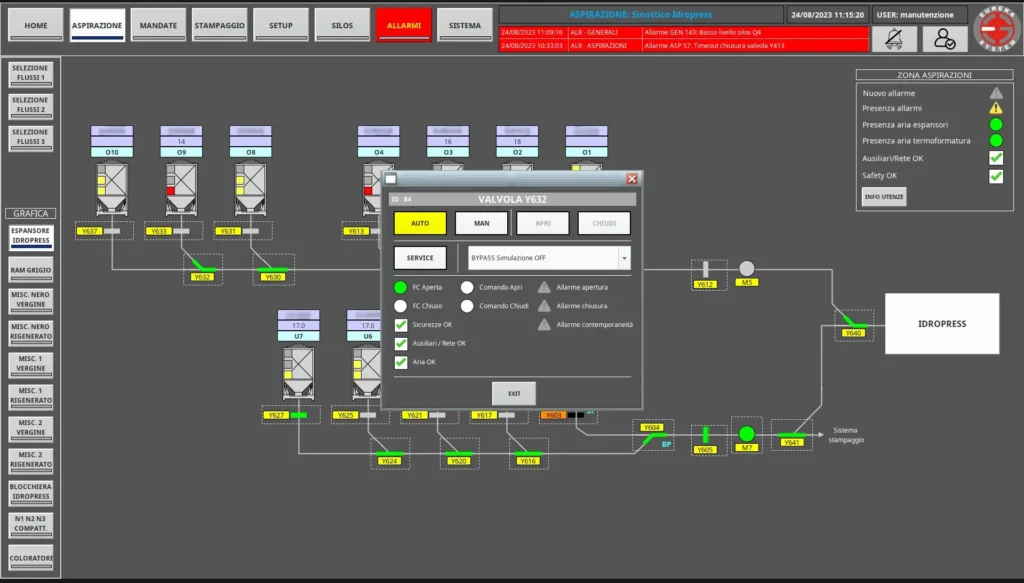Click FC Chiuso indicator
1024x583 pixels.
[400, 306]
